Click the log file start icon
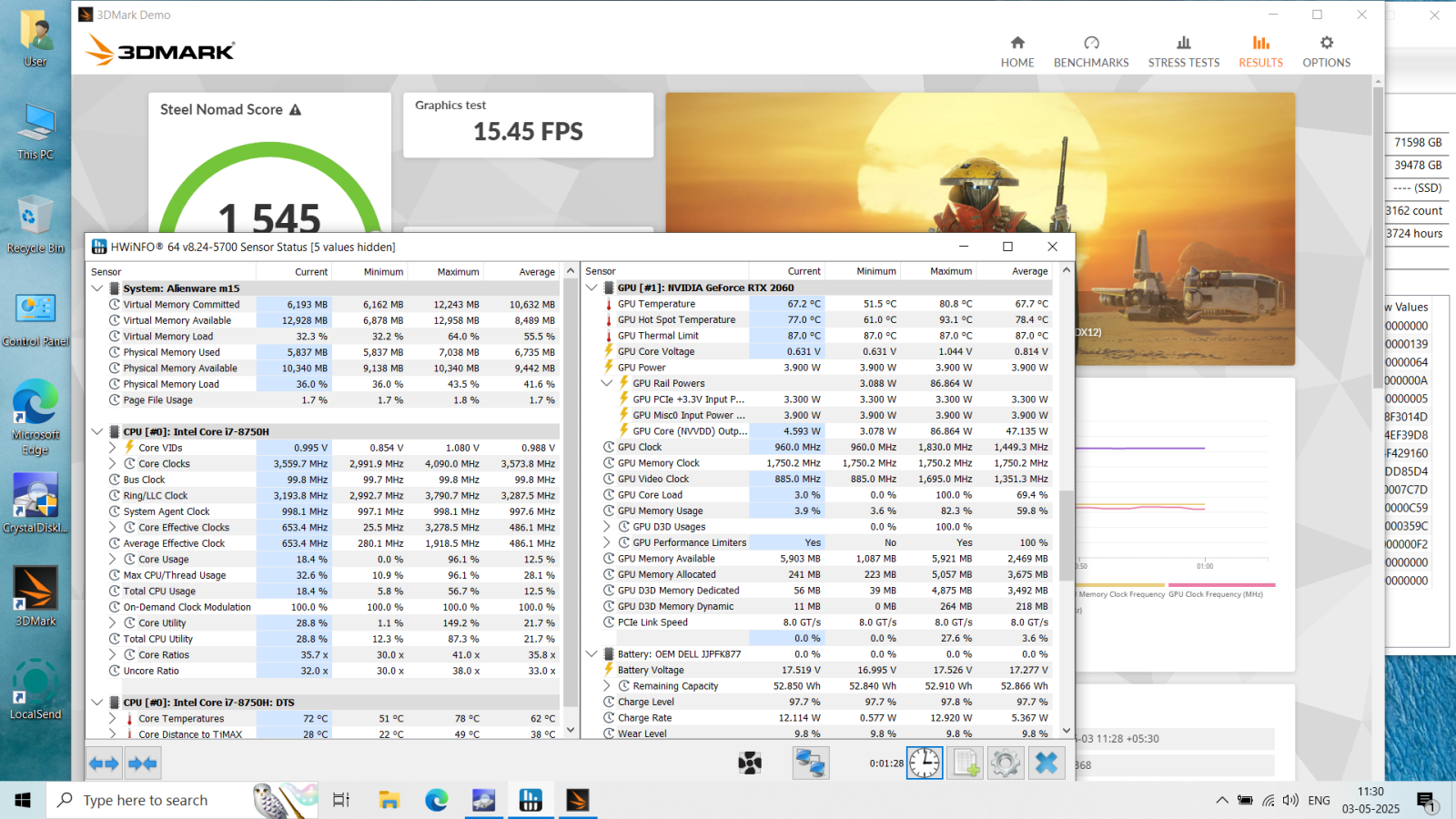The image size is (1456, 819). (966, 763)
